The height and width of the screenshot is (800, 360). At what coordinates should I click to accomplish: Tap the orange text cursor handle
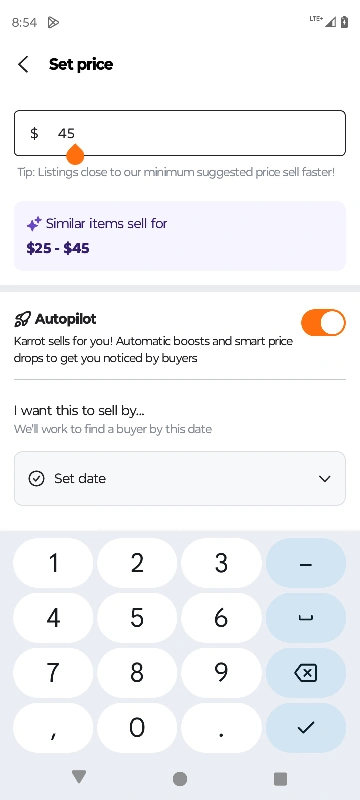(75, 154)
